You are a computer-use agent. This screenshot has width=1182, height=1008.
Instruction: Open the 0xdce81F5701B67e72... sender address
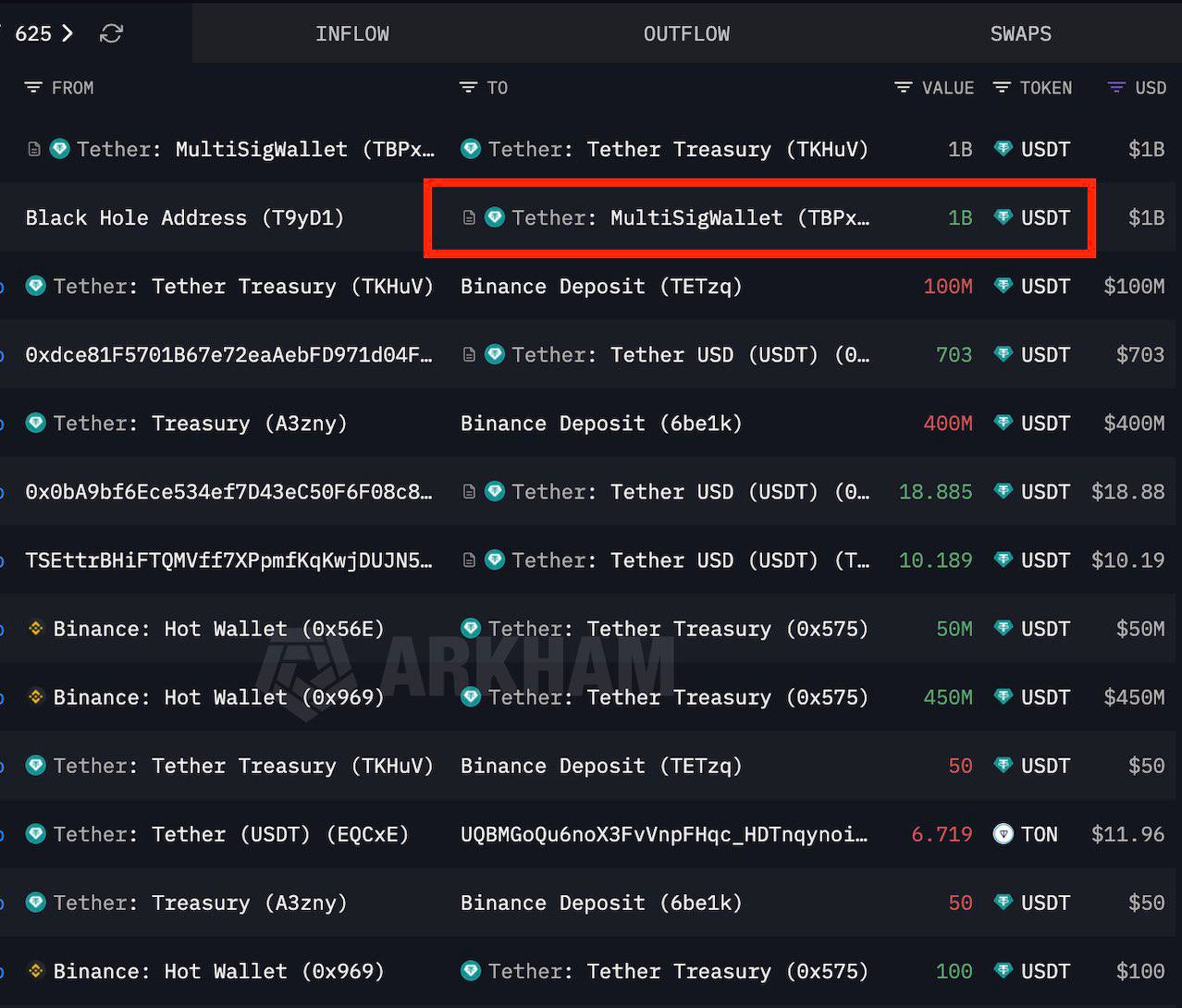(x=228, y=355)
